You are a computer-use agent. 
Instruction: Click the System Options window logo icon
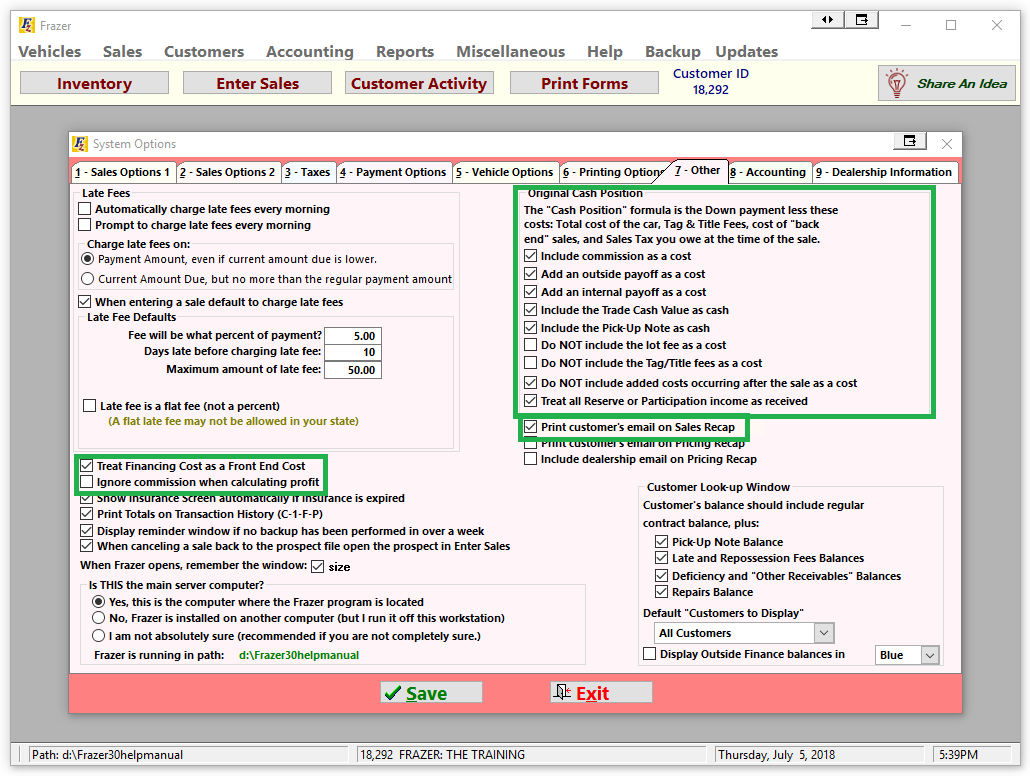coord(80,144)
